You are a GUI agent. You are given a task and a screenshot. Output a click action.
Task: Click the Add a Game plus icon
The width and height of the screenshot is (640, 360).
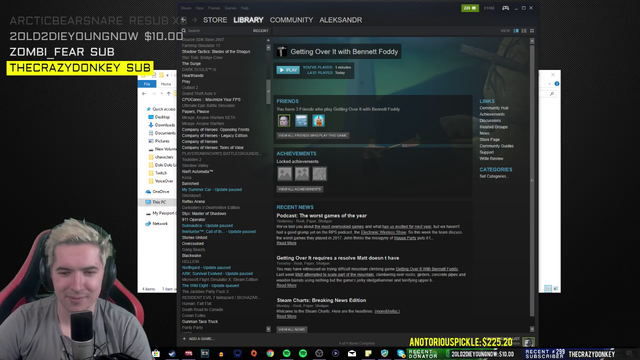pos(184,339)
